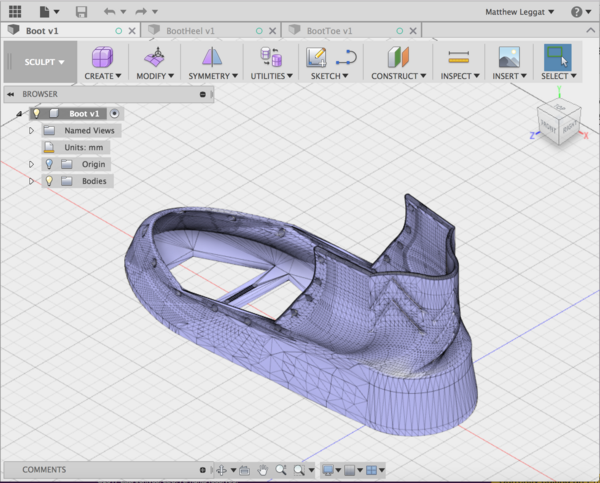600x483 pixels.
Task: Activate the Boot v1 component radio button
Action: pos(115,114)
